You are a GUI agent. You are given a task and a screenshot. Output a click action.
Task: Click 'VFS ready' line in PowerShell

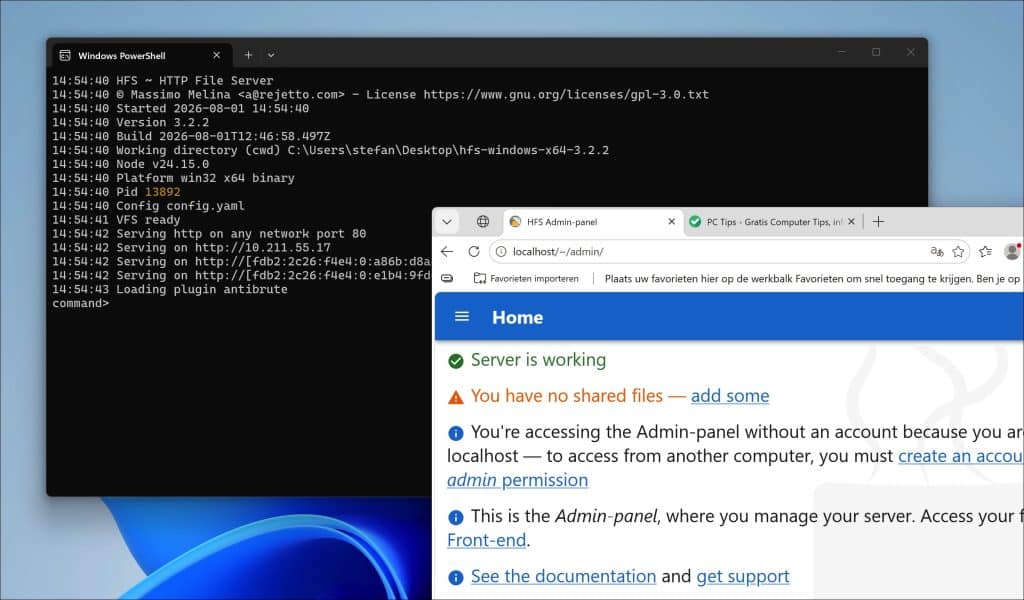116,220
